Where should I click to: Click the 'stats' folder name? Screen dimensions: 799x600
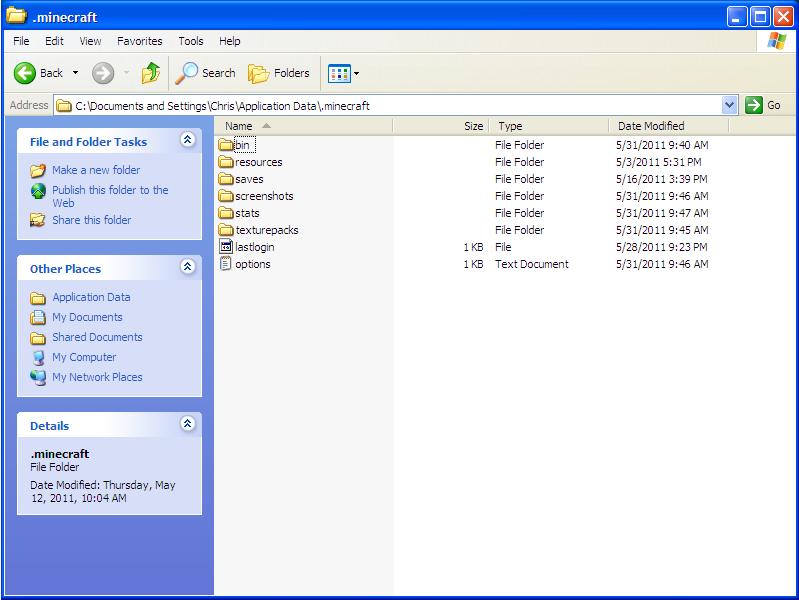click(247, 213)
